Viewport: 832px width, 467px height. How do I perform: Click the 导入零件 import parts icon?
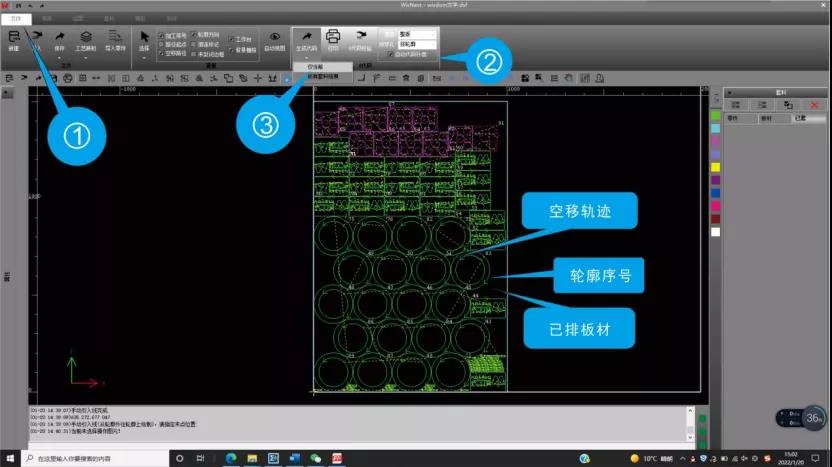(x=115, y=36)
